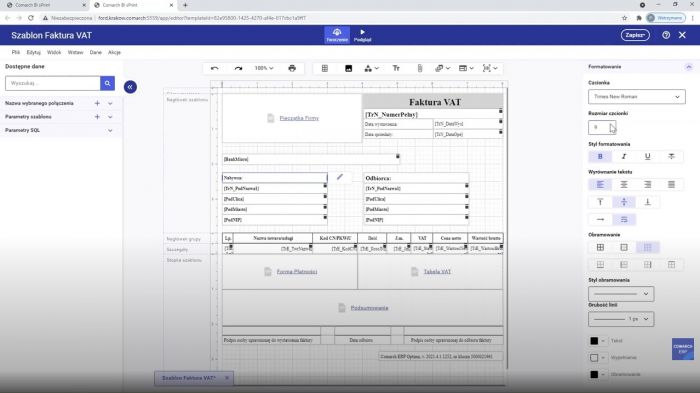Apply all borders option
The height and width of the screenshot is (393, 700).
tap(600, 247)
